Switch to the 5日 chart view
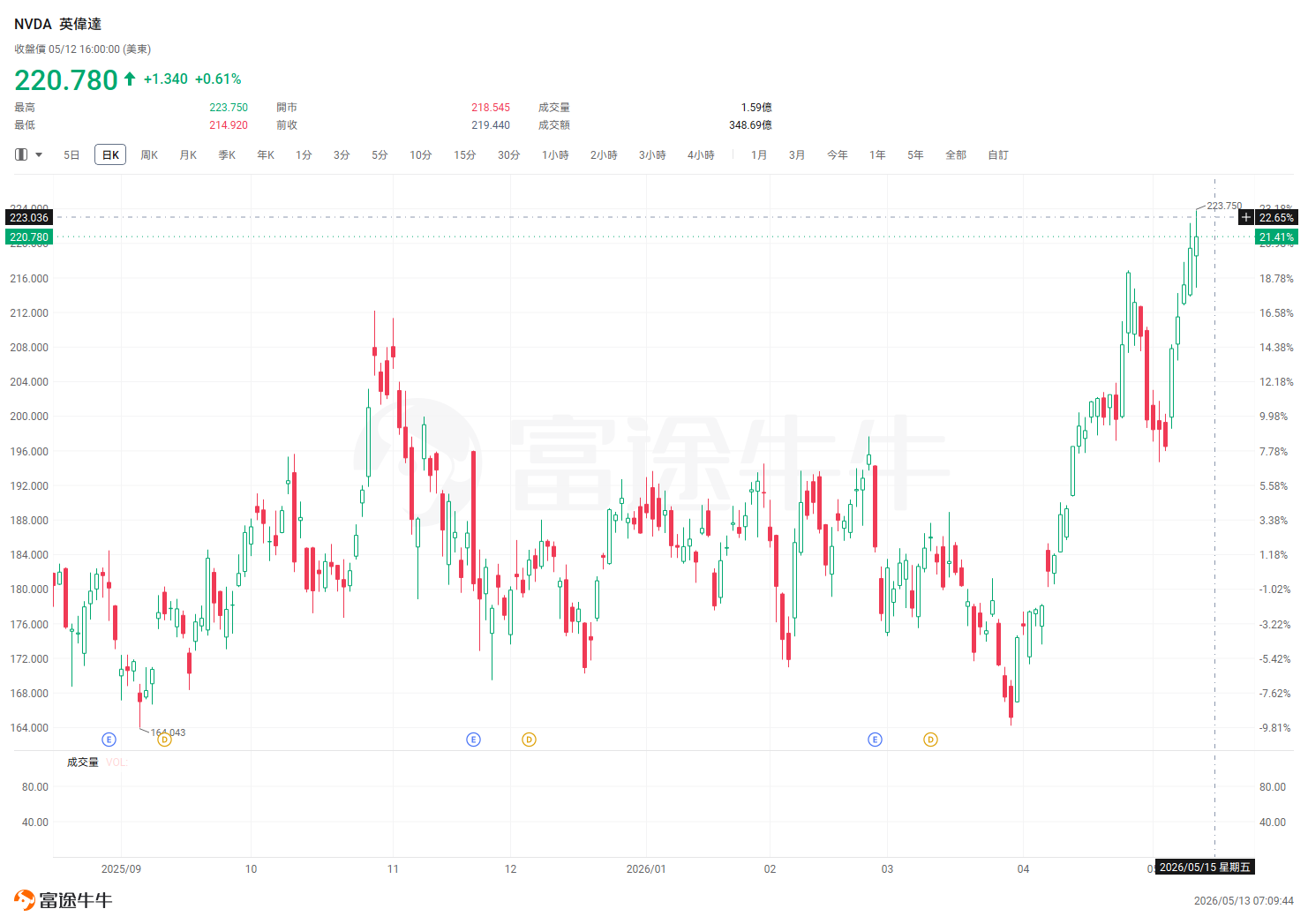This screenshot has height=924, width=1308. (x=71, y=155)
